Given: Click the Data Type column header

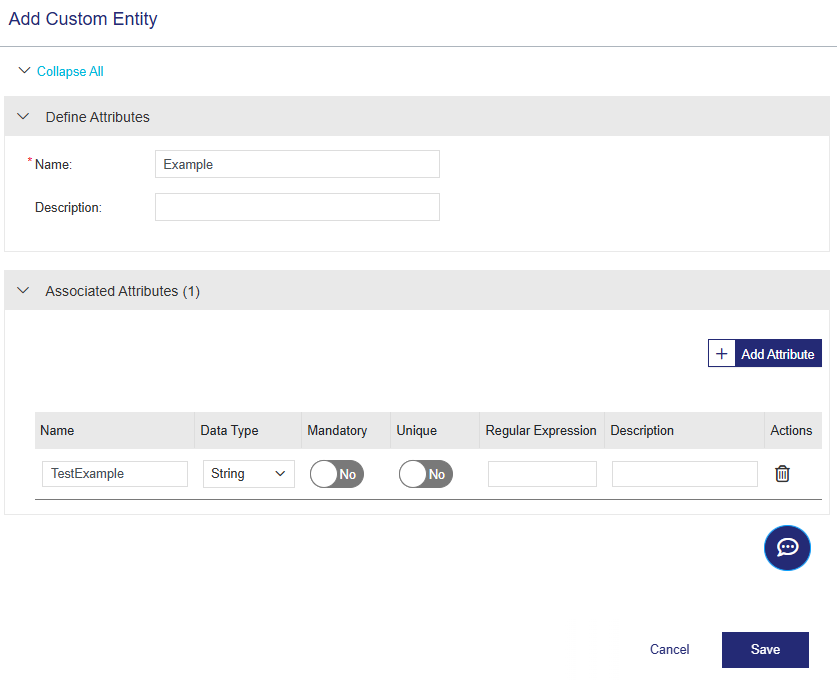Looking at the screenshot, I should (x=229, y=430).
